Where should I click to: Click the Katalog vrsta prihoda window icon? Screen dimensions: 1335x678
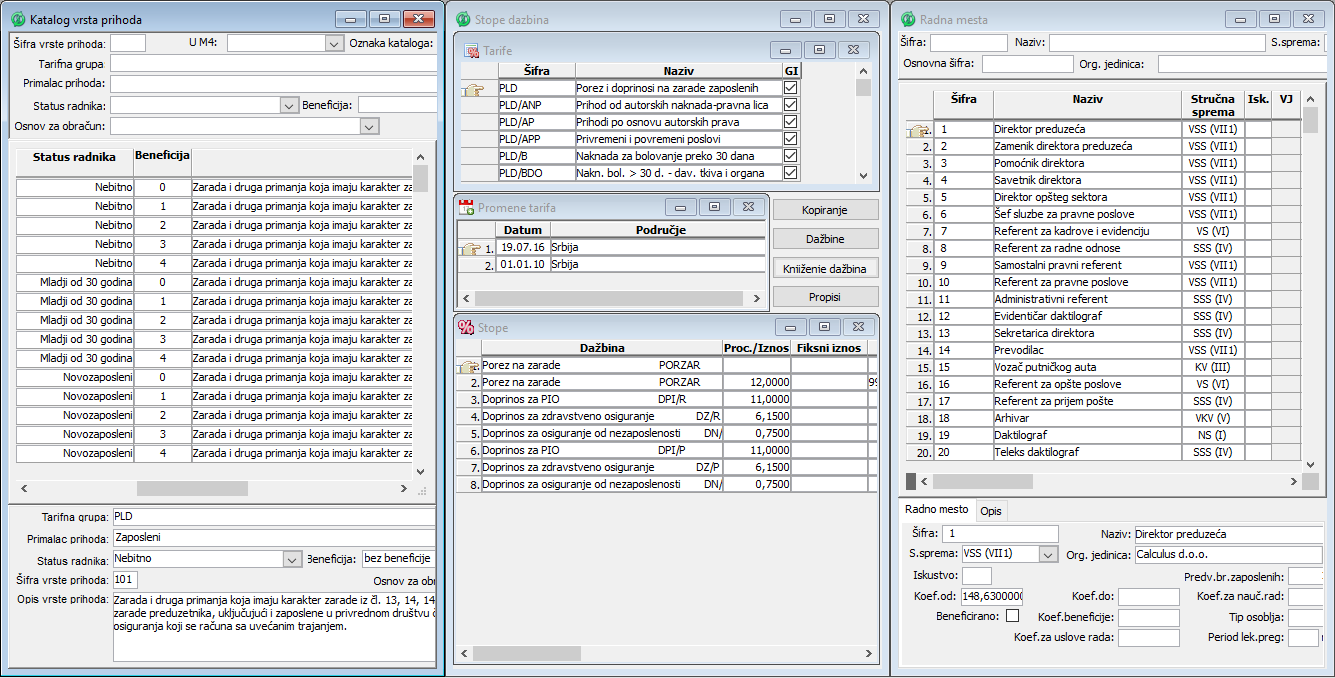pyautogui.click(x=17, y=19)
